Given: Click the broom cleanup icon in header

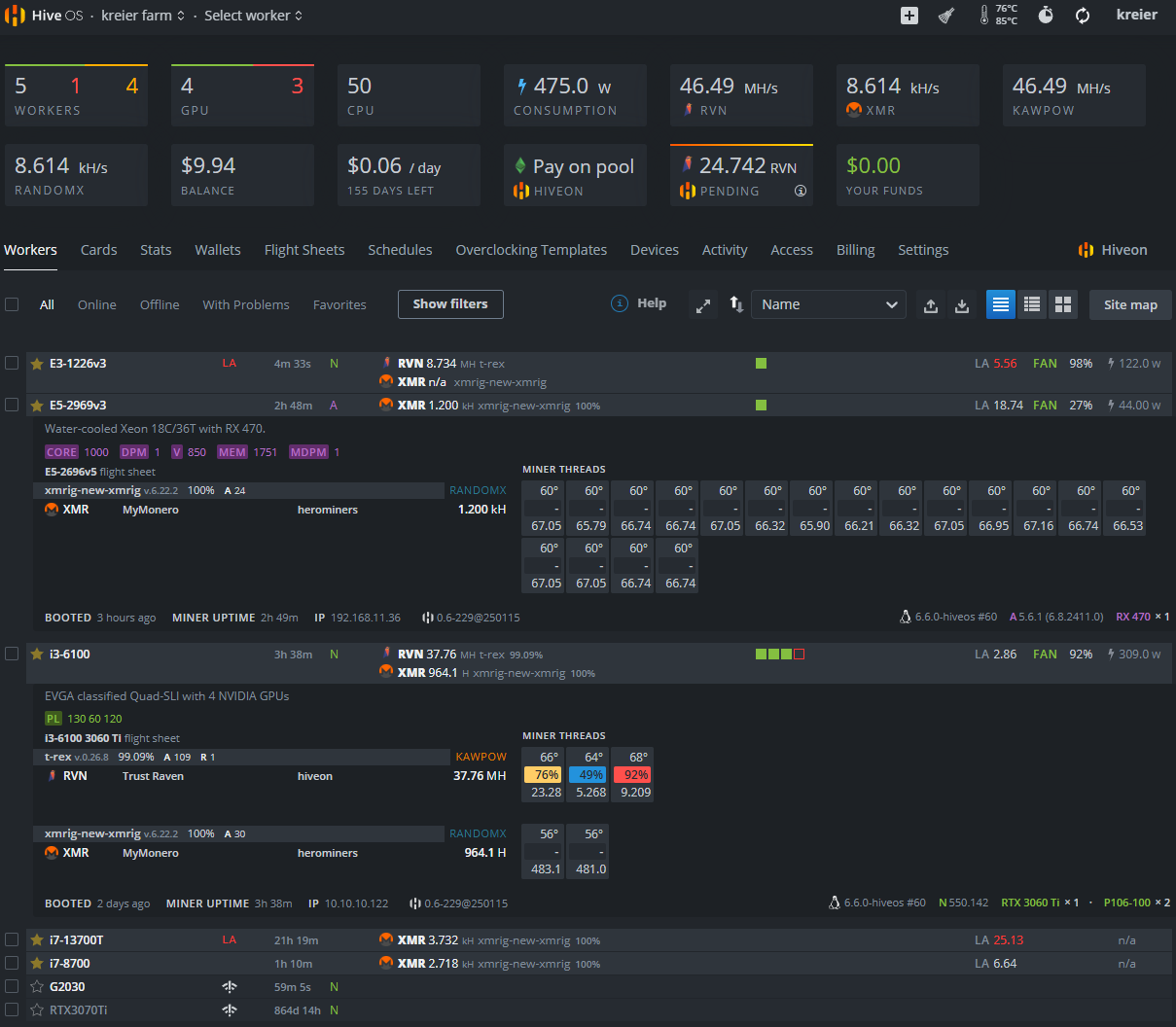Looking at the screenshot, I should [x=946, y=16].
